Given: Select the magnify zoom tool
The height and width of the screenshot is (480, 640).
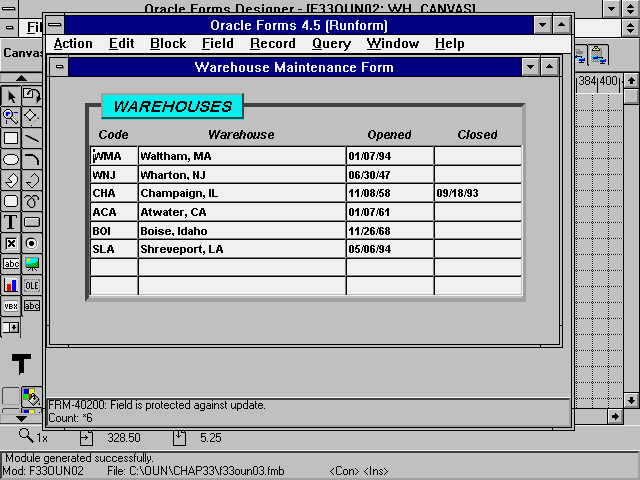Looking at the screenshot, I should pos(11,117).
